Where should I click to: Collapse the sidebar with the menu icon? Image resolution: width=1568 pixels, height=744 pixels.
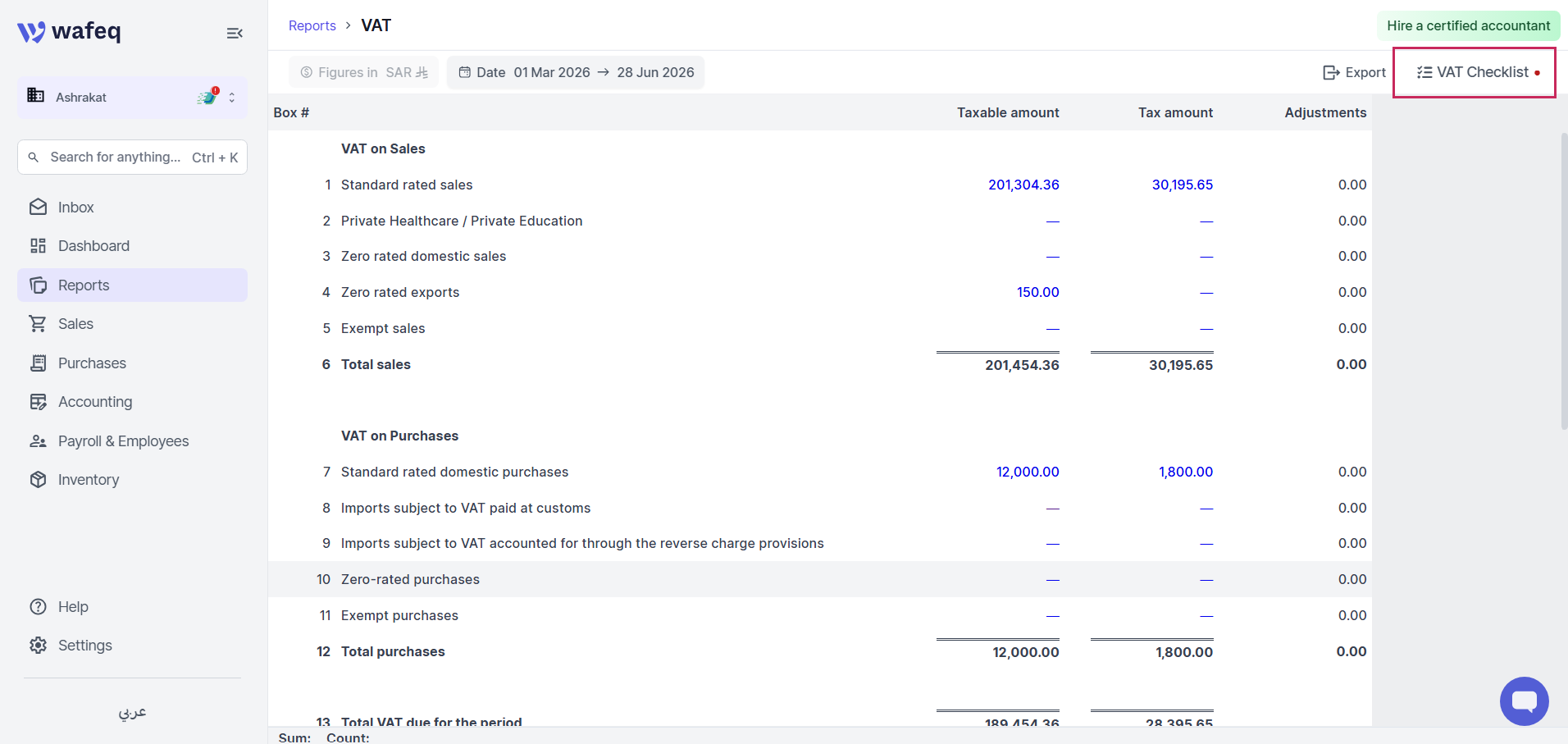click(235, 33)
